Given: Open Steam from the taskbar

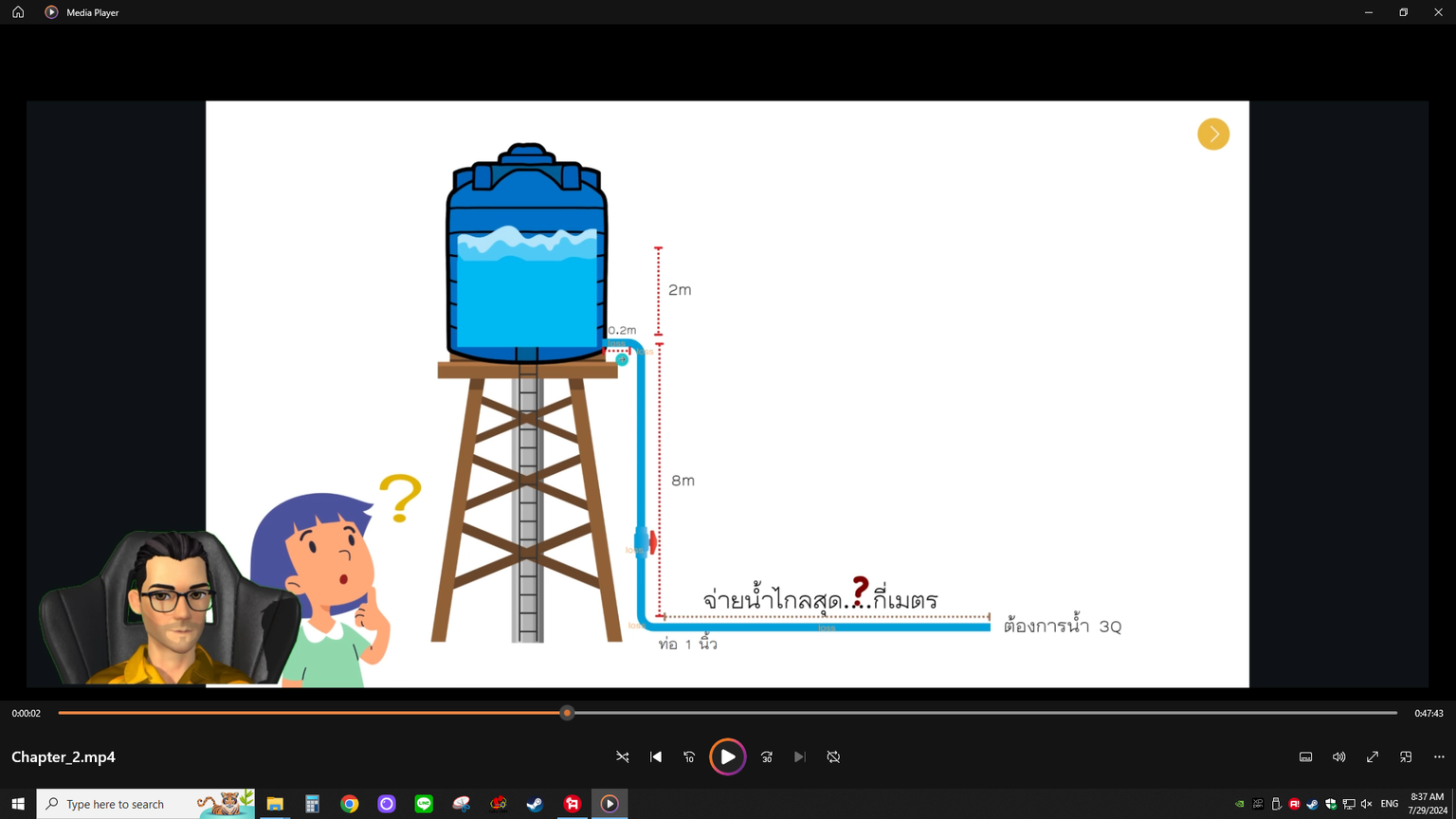Looking at the screenshot, I should coord(536,804).
